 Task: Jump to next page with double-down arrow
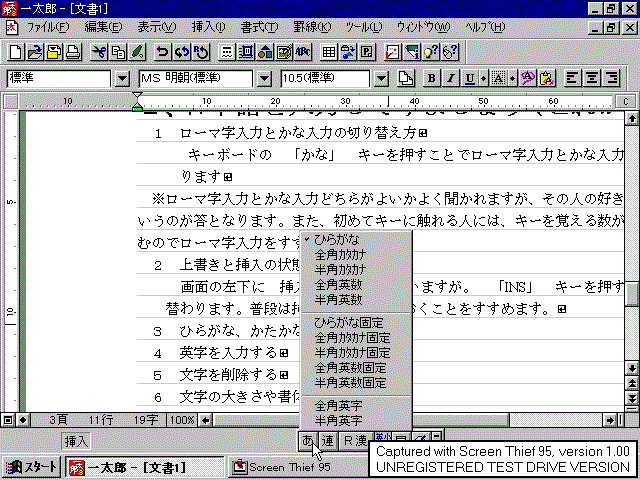click(x=632, y=398)
